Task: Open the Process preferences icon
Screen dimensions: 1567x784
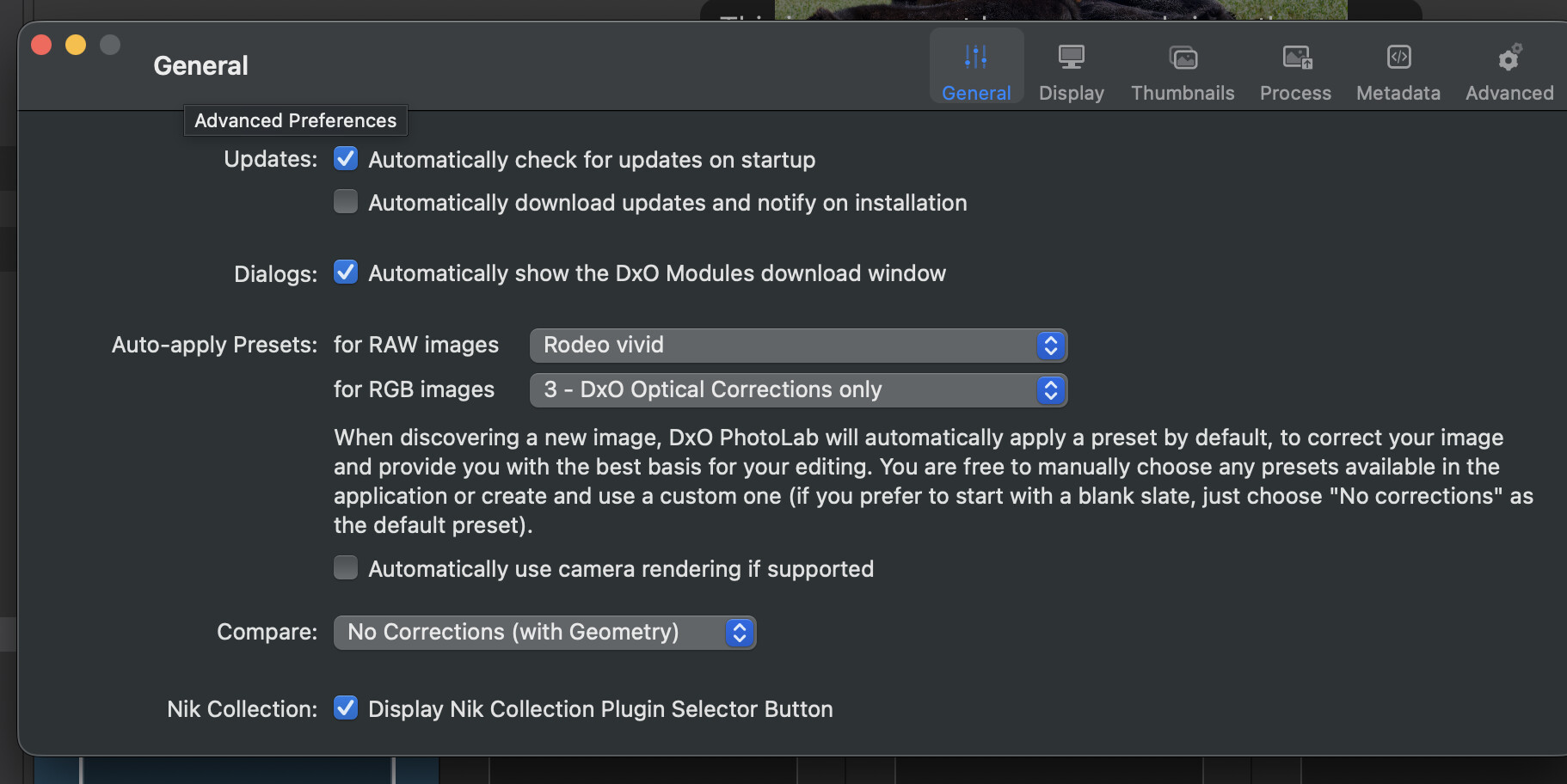Action: (1297, 58)
